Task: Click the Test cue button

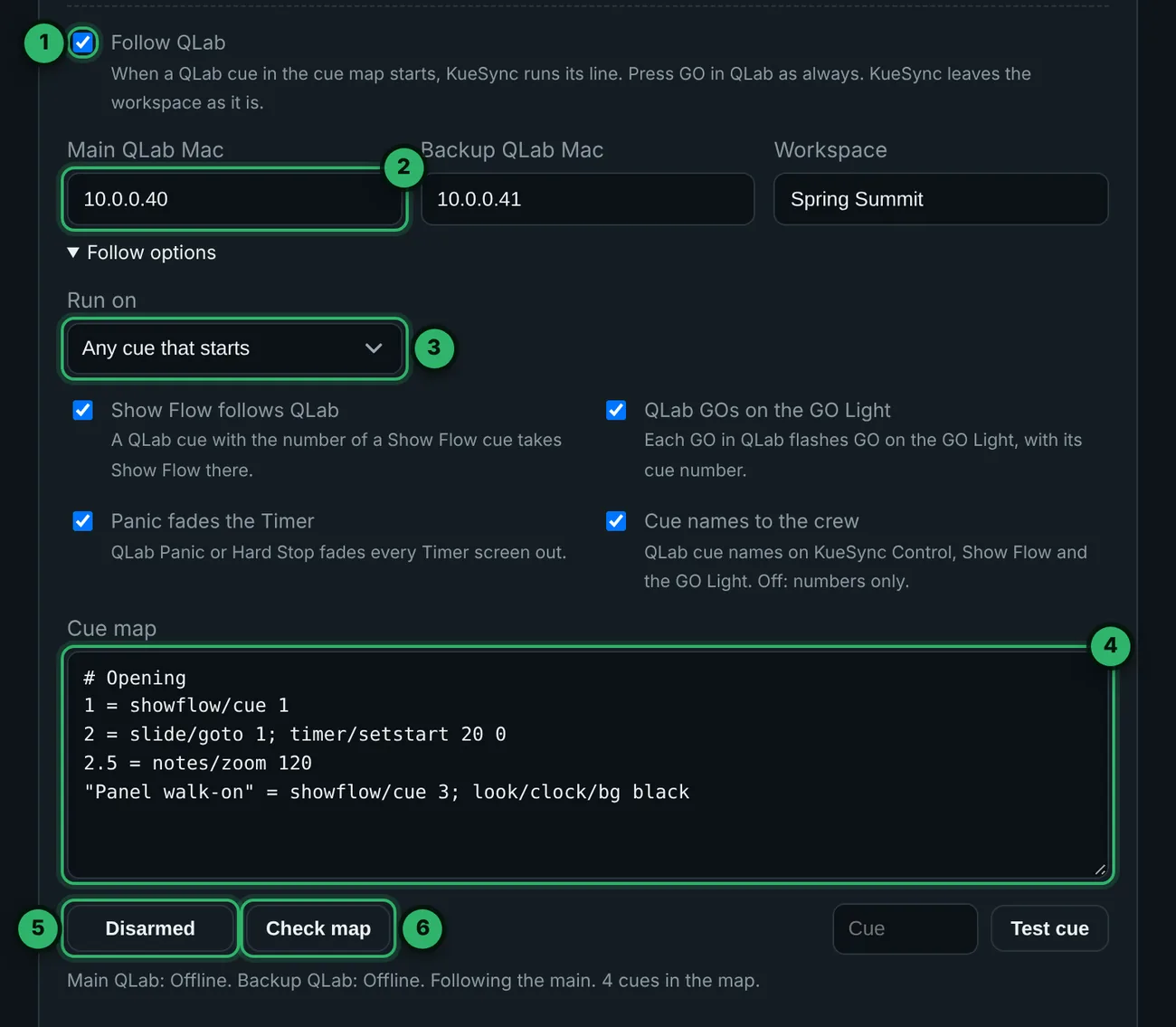Action: [x=1049, y=928]
